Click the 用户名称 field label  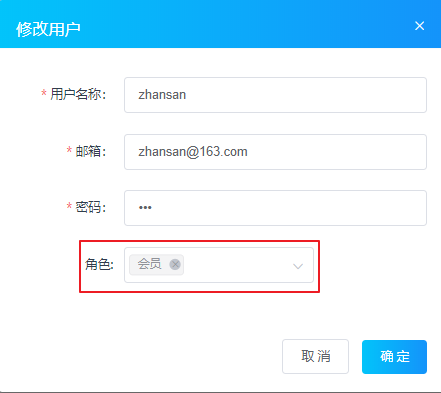tap(78, 94)
